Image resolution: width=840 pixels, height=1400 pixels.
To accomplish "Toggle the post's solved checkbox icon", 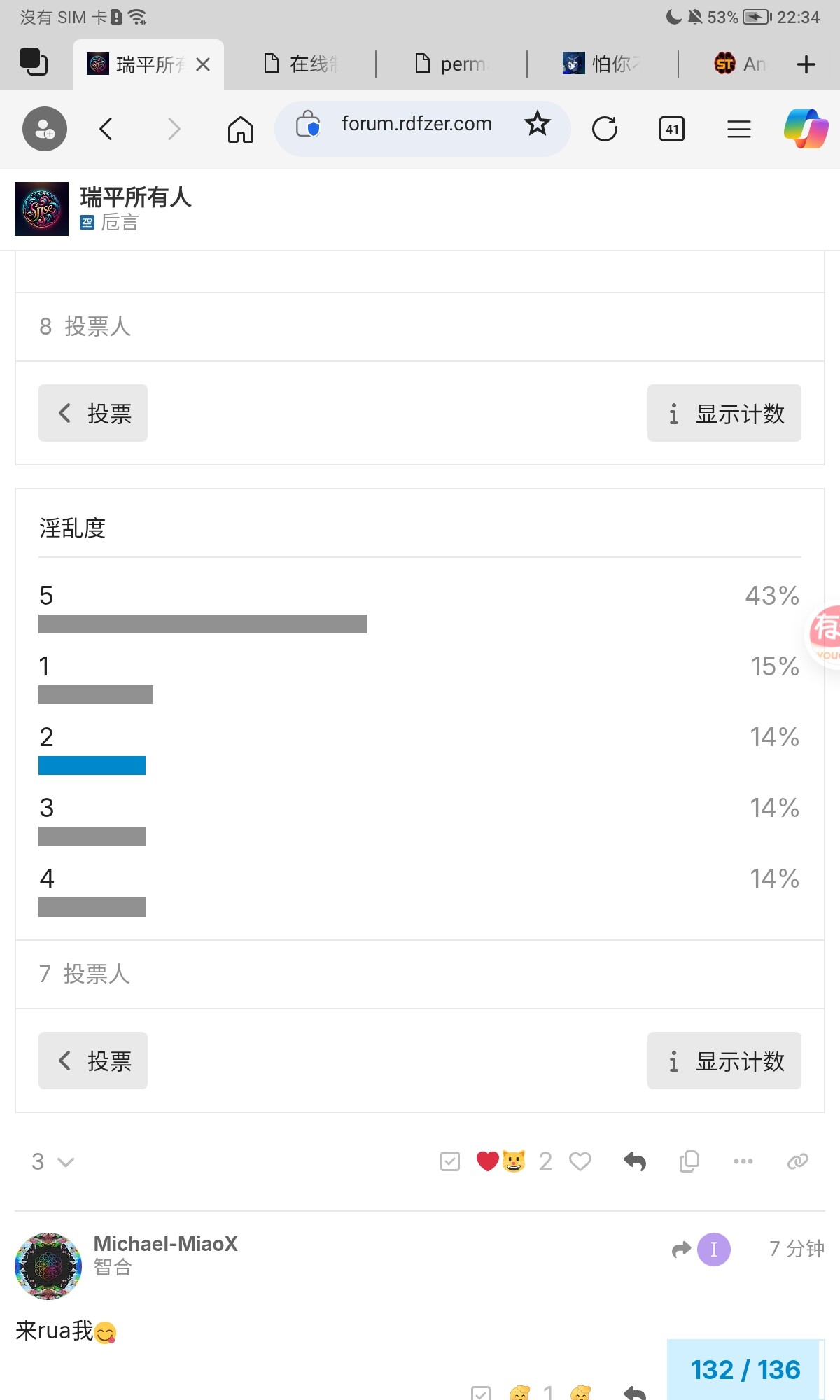I will point(450,1161).
